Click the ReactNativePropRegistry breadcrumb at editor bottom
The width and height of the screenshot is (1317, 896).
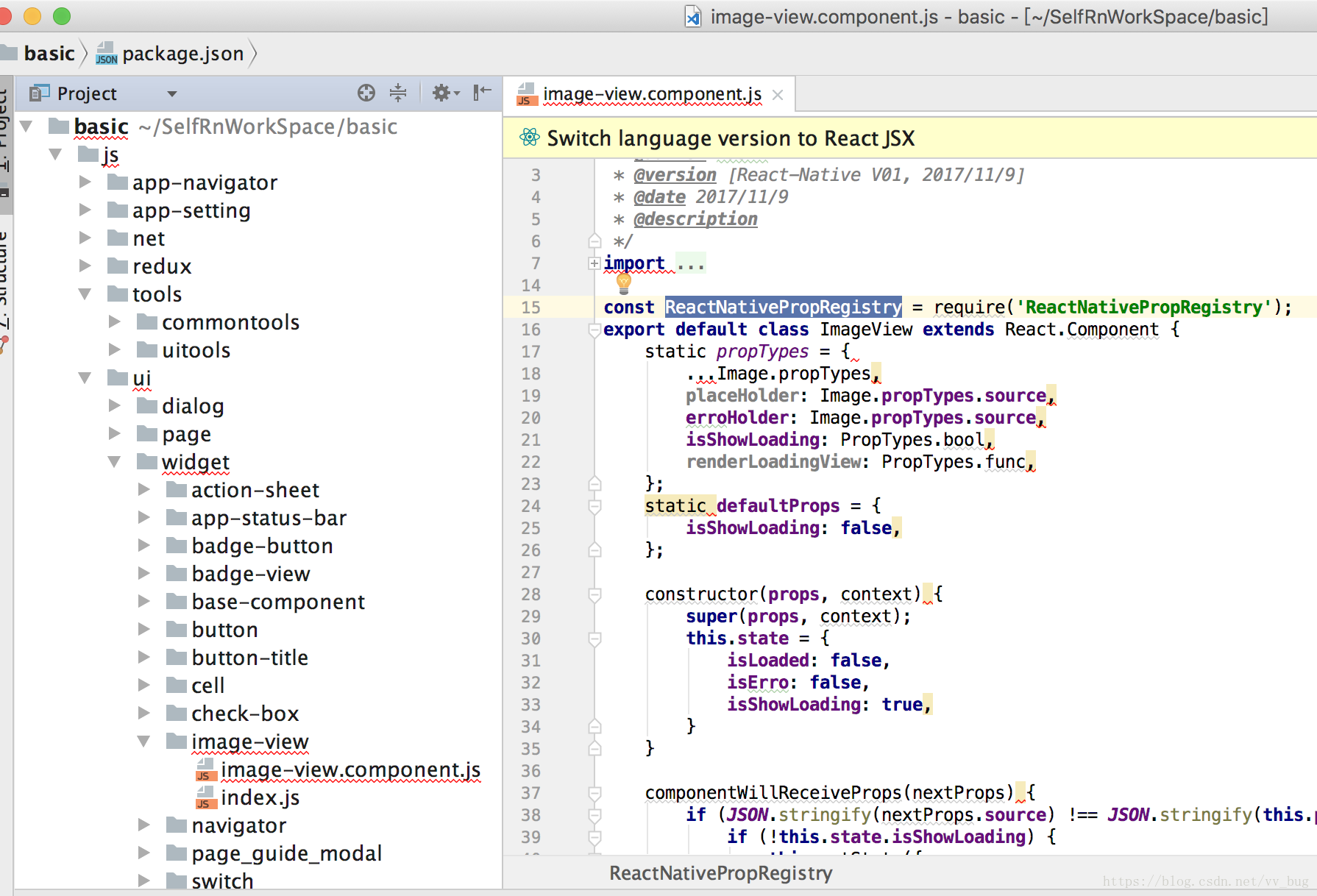[721, 873]
